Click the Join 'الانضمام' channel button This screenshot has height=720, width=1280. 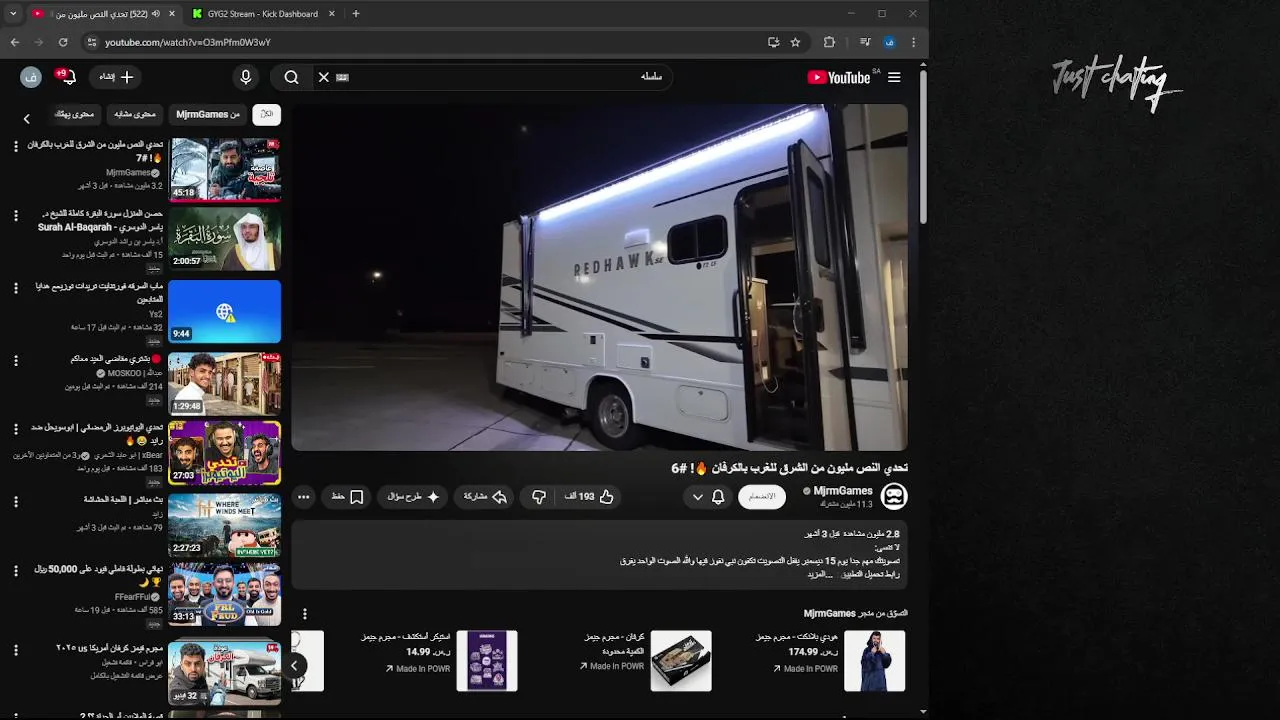coord(762,496)
